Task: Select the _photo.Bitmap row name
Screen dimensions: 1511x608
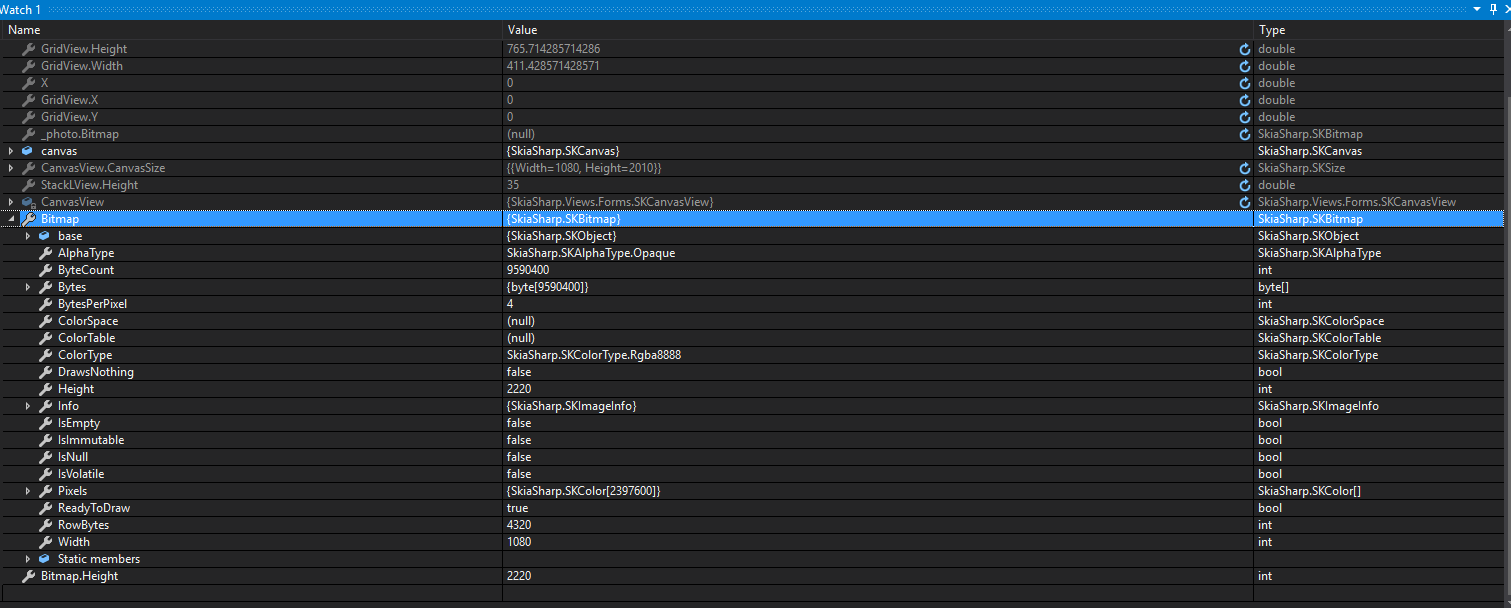Action: tap(80, 134)
